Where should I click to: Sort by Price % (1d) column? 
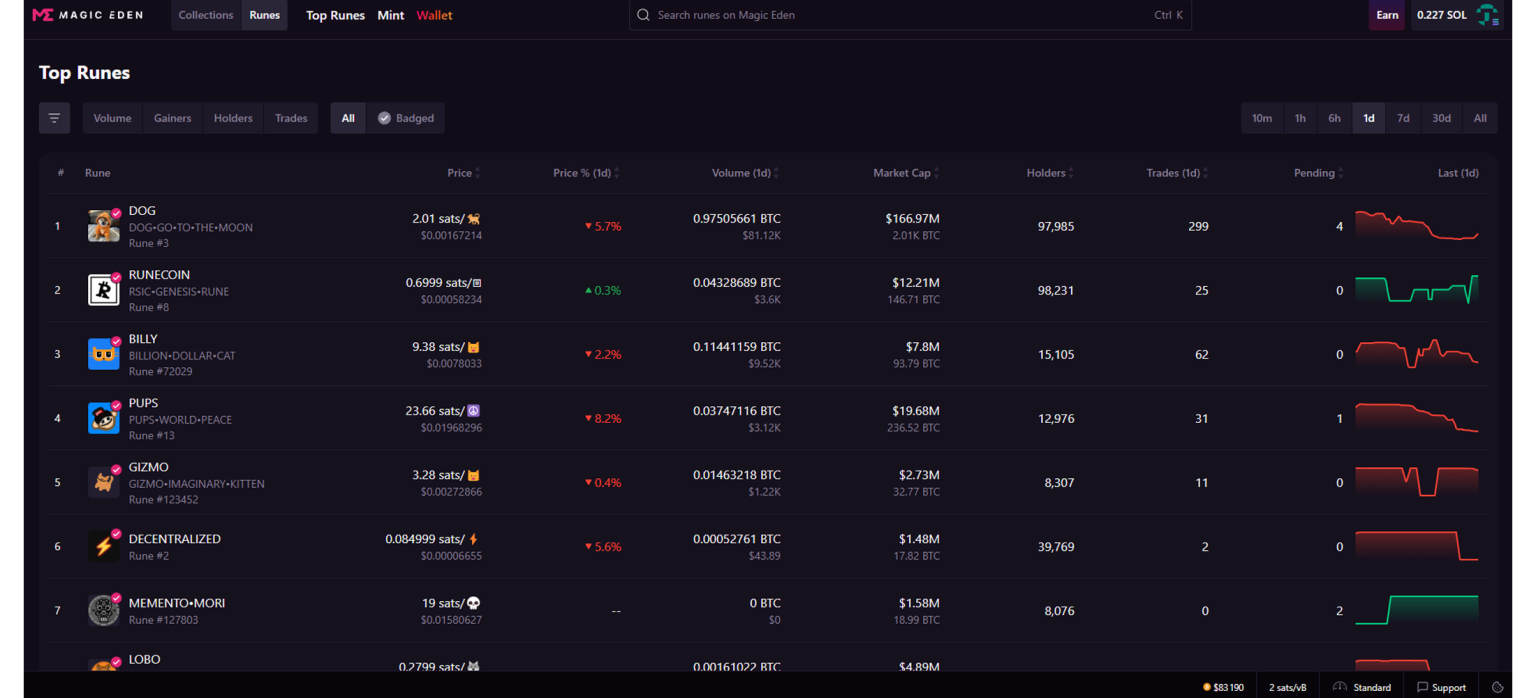pyautogui.click(x=586, y=173)
